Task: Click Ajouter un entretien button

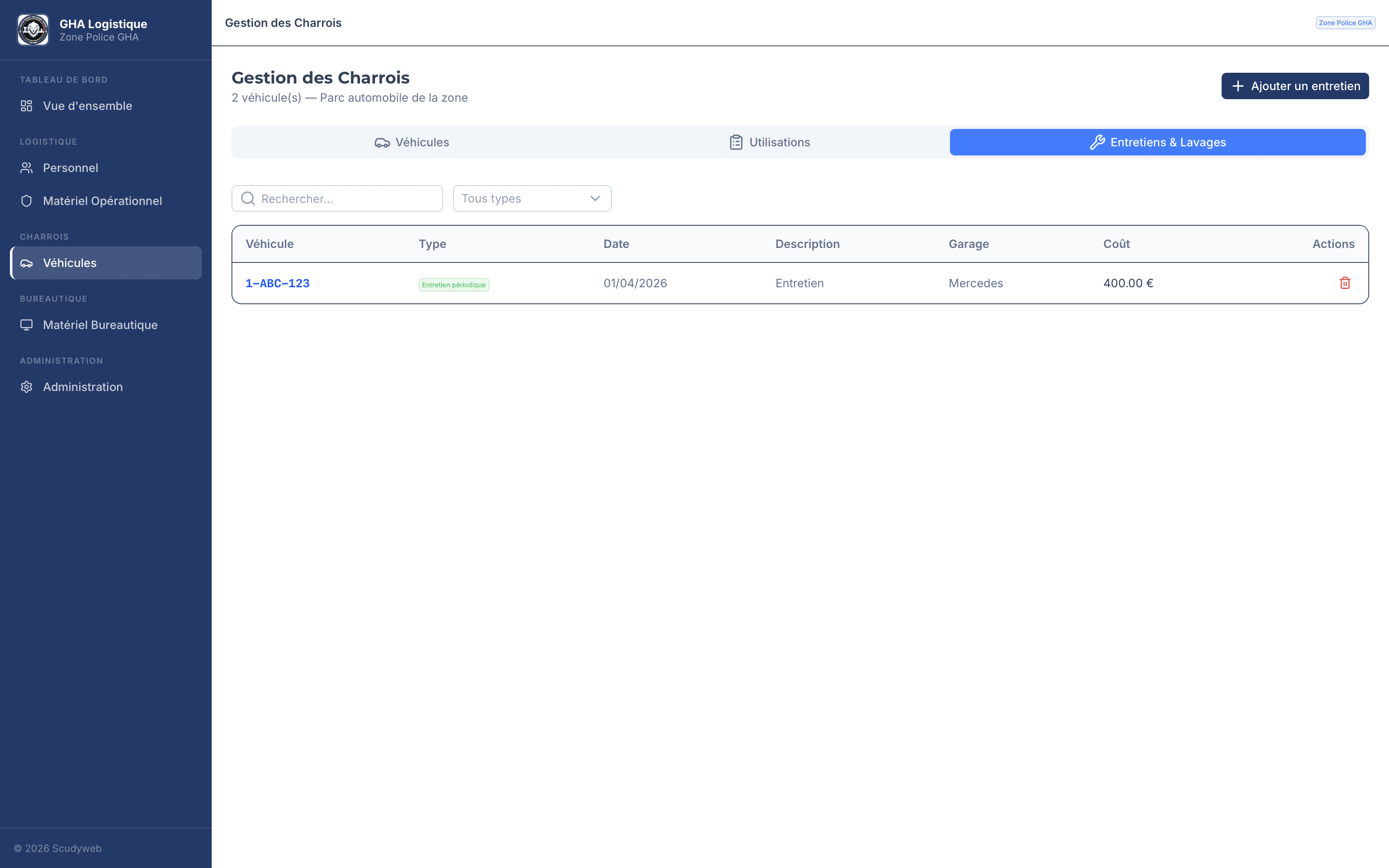Action: pos(1294,86)
